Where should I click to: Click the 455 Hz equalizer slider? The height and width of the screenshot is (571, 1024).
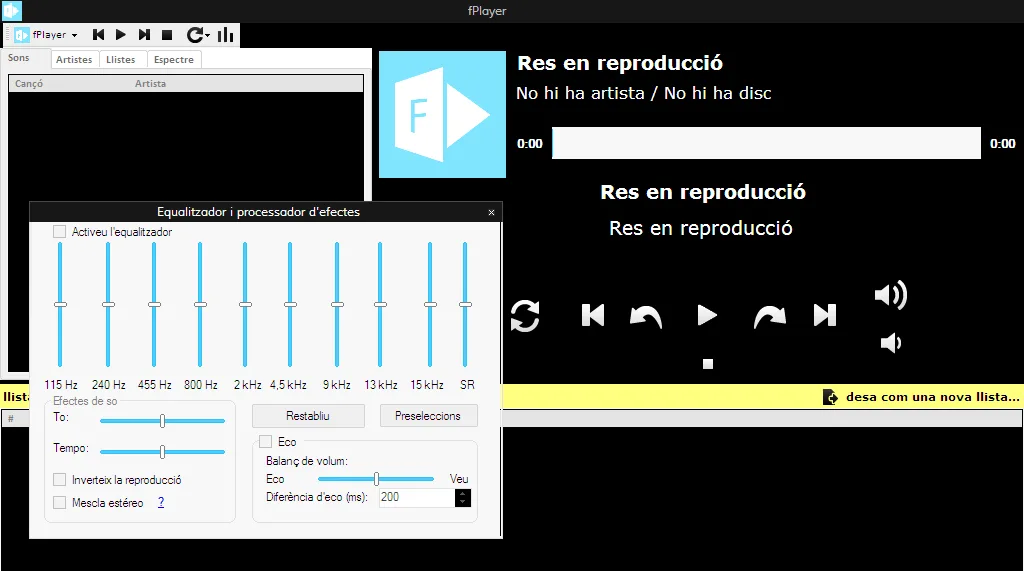tap(154, 304)
